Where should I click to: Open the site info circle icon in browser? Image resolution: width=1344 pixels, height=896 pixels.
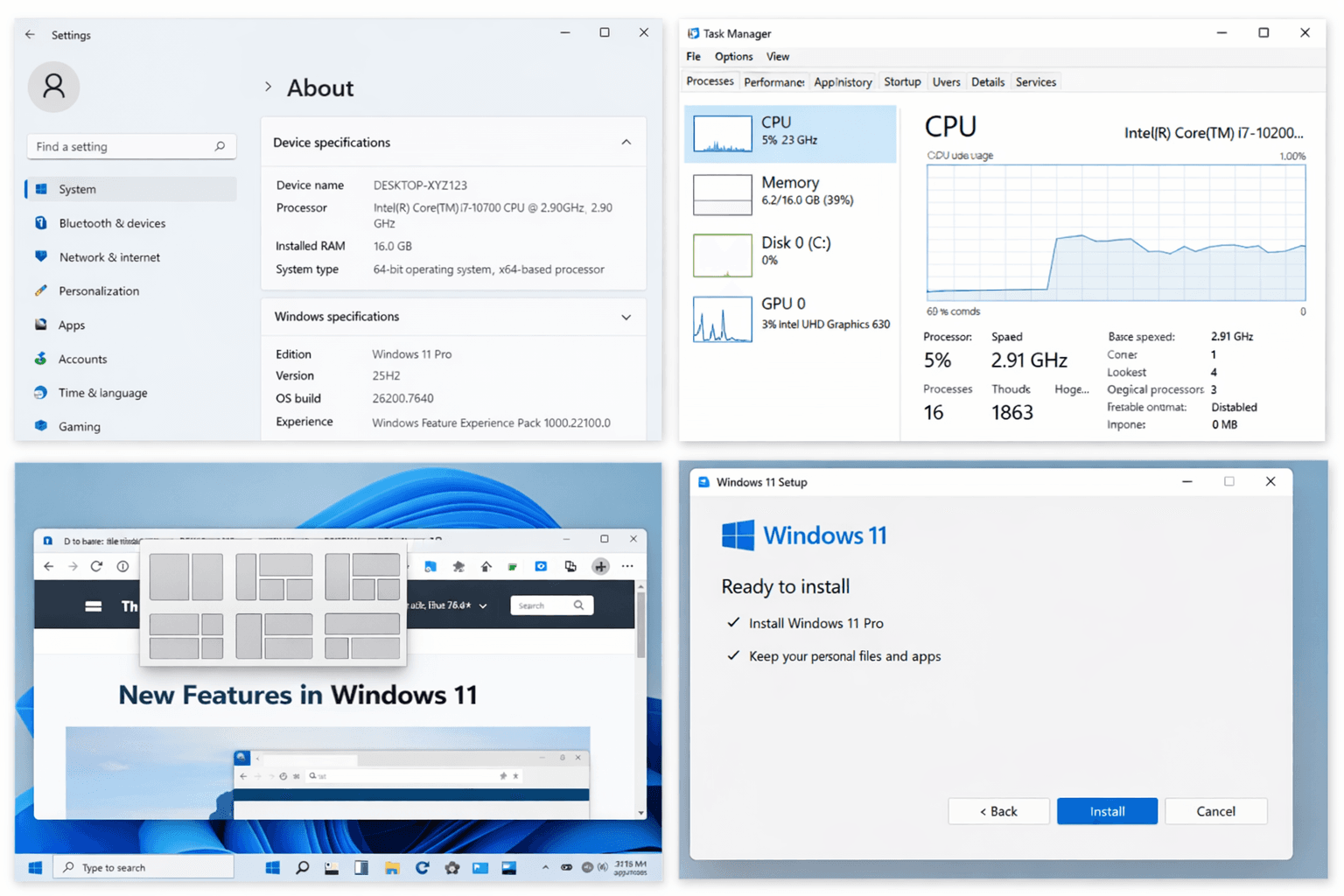pos(122,566)
